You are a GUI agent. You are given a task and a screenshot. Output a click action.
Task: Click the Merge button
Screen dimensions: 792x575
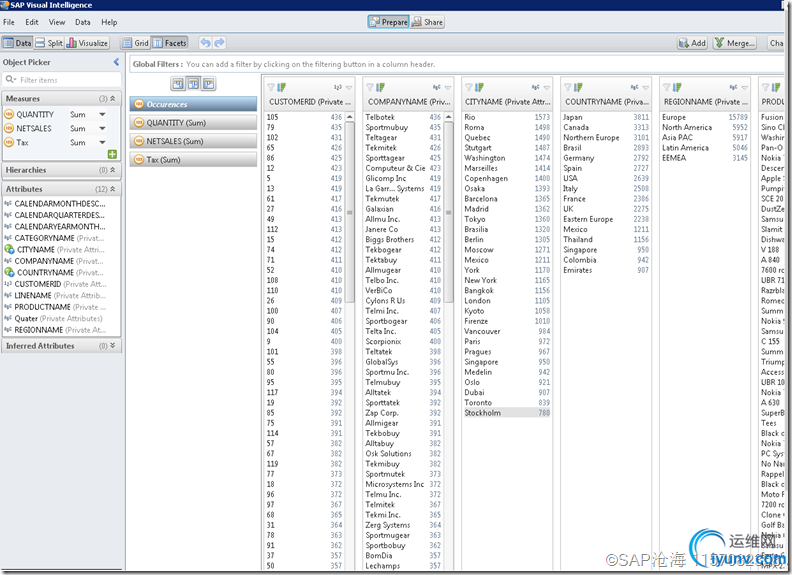pos(735,43)
